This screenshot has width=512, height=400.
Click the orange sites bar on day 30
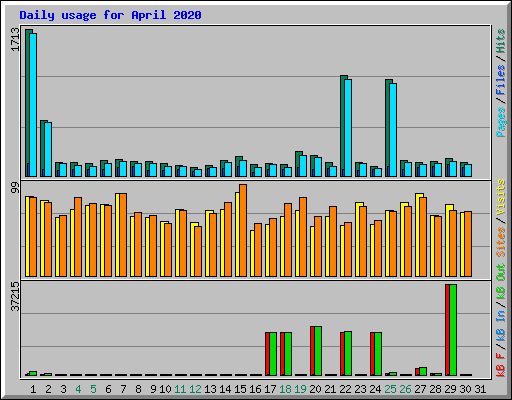pos(468,244)
